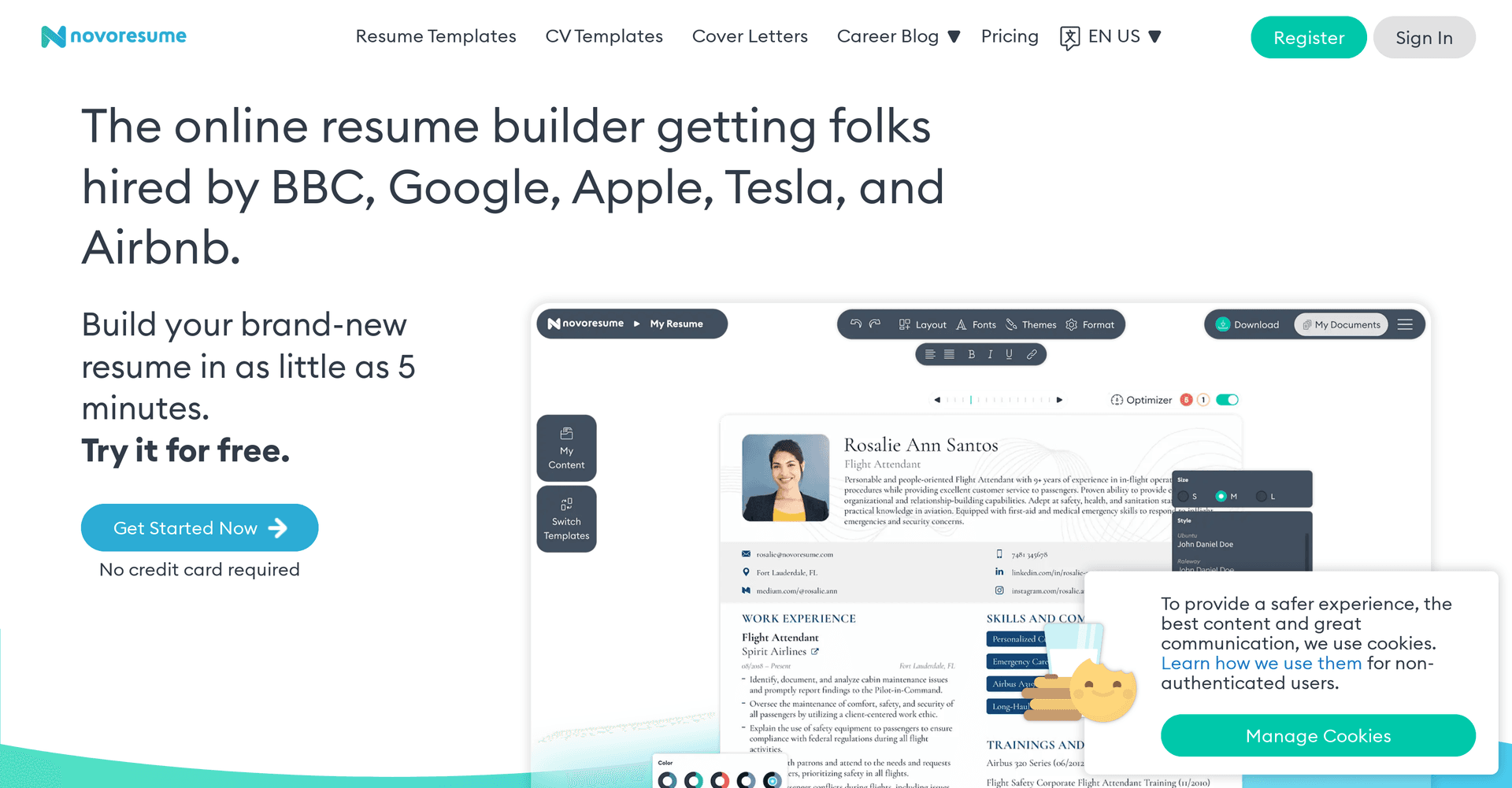Click the Get Started Now button

click(200, 527)
